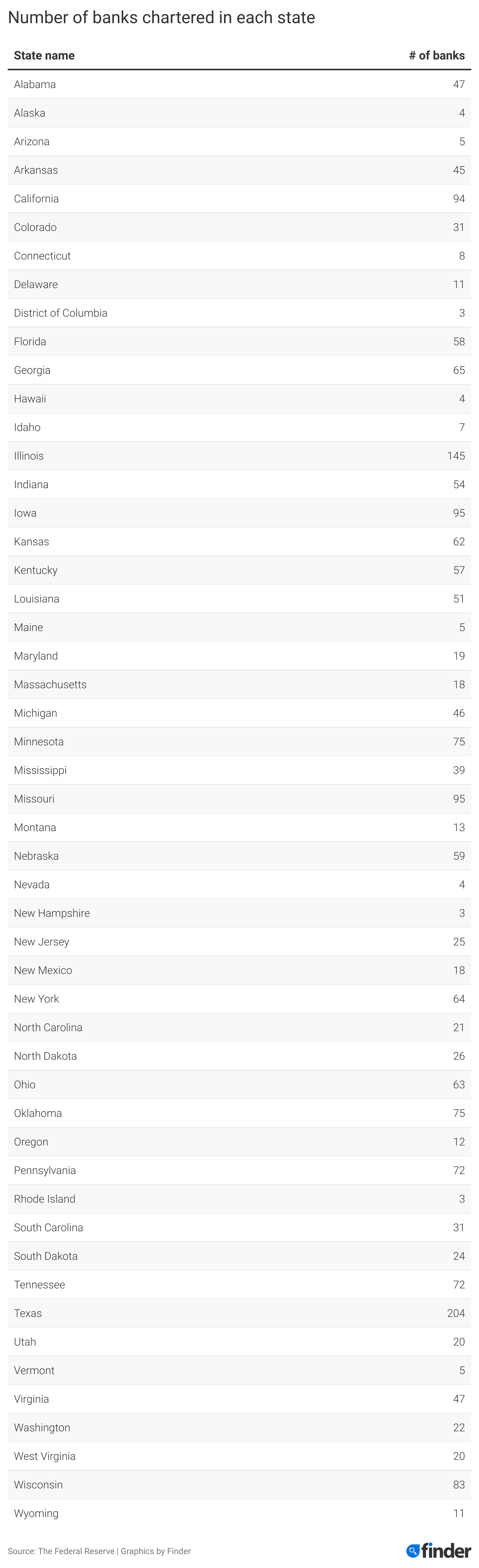Viewport: 479px width, 1568px height.
Task: Click the West Virginia state name
Action: [44, 1456]
